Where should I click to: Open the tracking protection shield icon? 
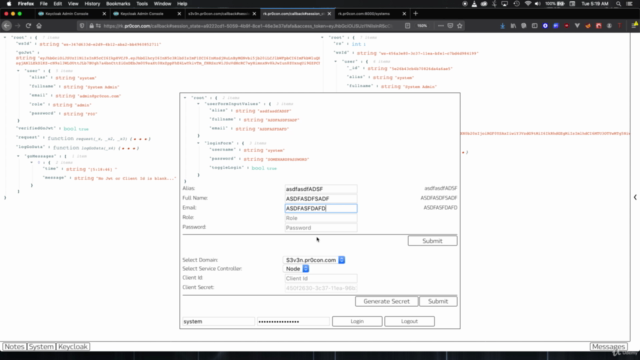pyautogui.click(x=82, y=26)
